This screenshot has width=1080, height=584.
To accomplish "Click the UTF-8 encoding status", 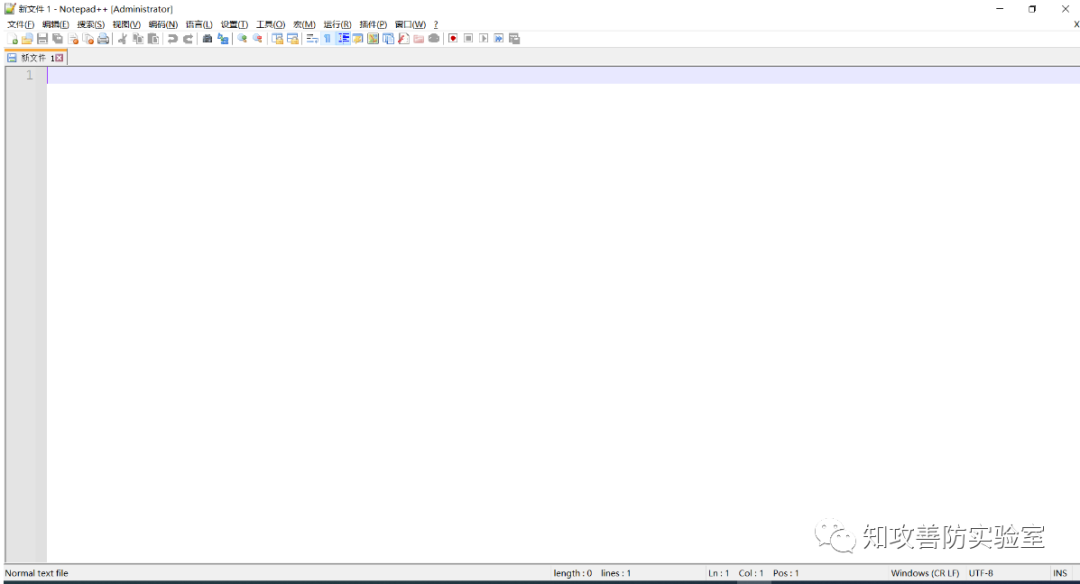I will 981,573.
